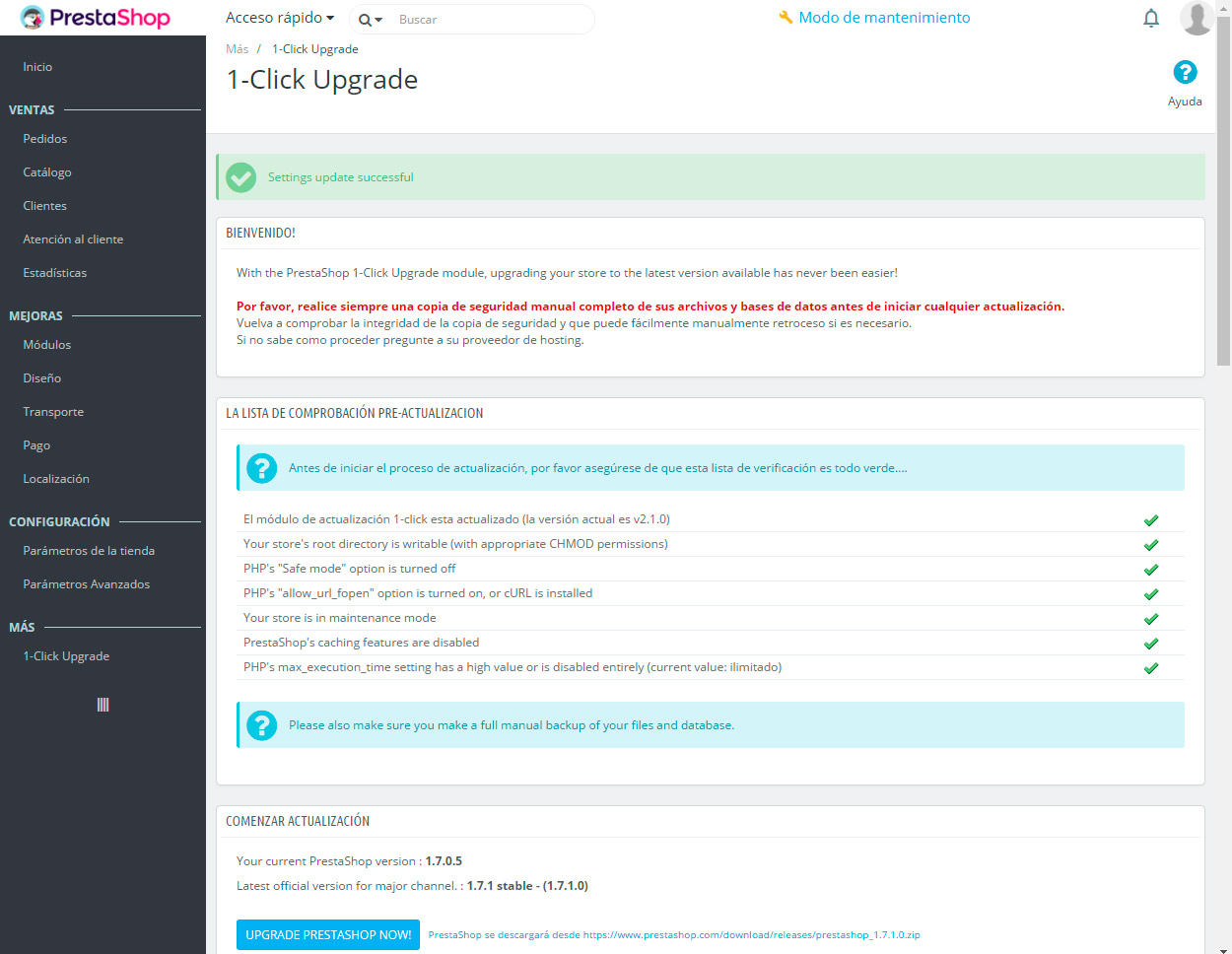1232x954 pixels.
Task: Click the maintenance mode wrench icon
Action: click(786, 18)
